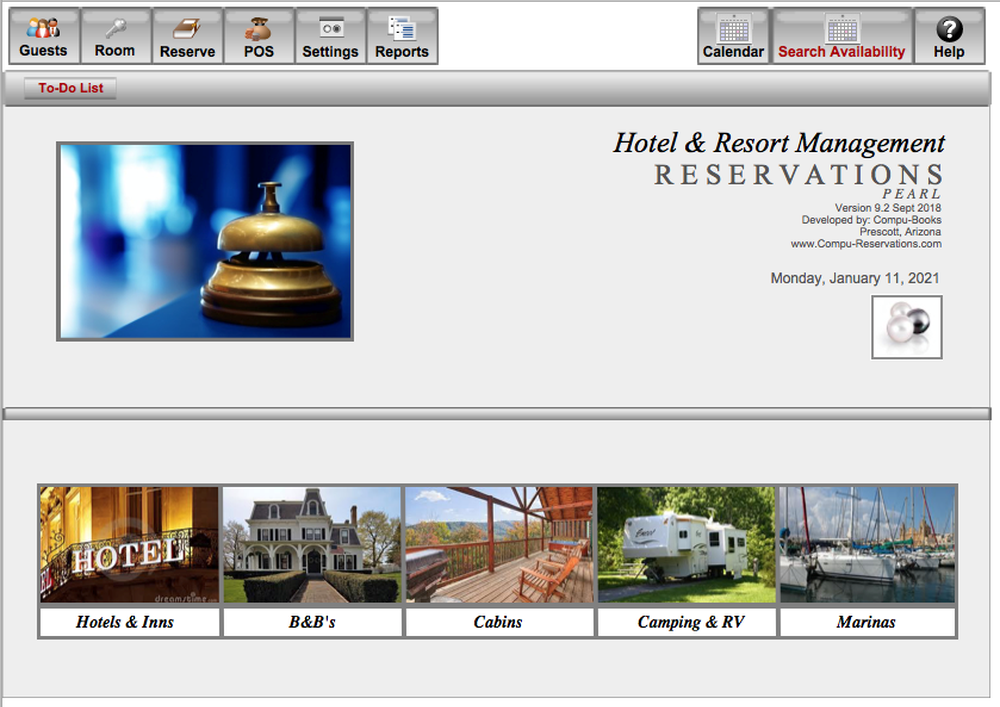
Task: Click the Hotels & Inns photo
Action: click(127, 544)
